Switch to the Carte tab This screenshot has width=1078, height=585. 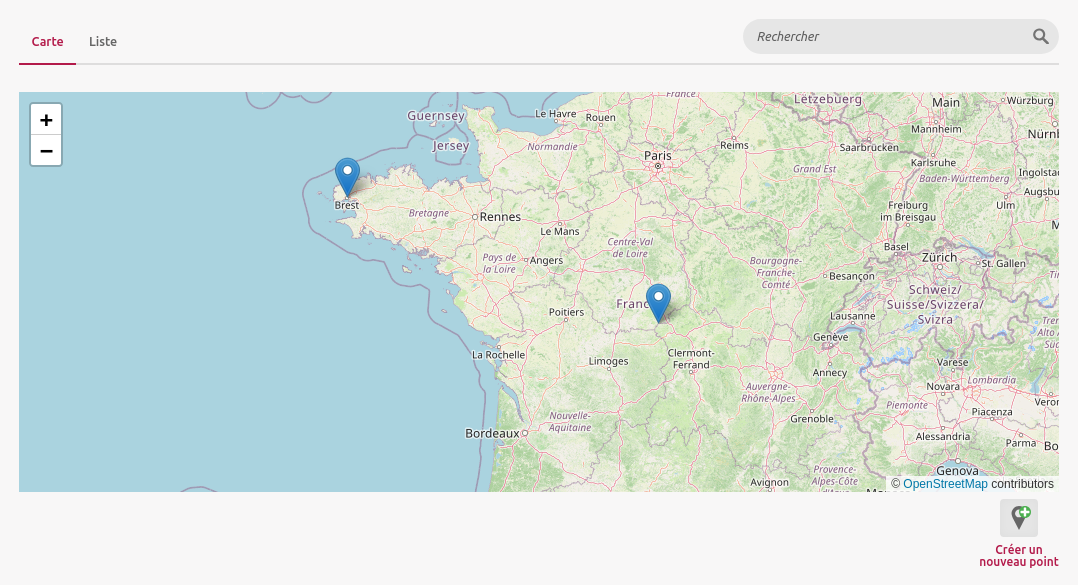(47, 41)
